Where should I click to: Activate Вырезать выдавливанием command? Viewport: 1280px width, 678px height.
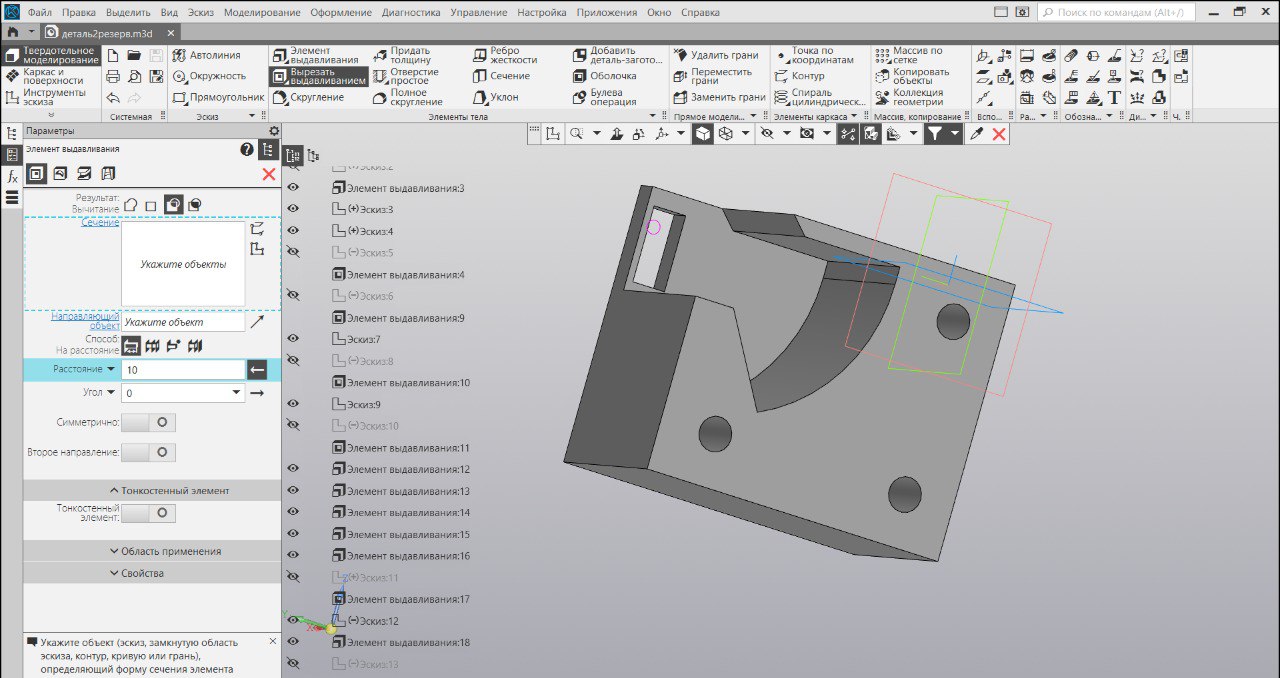[319, 76]
